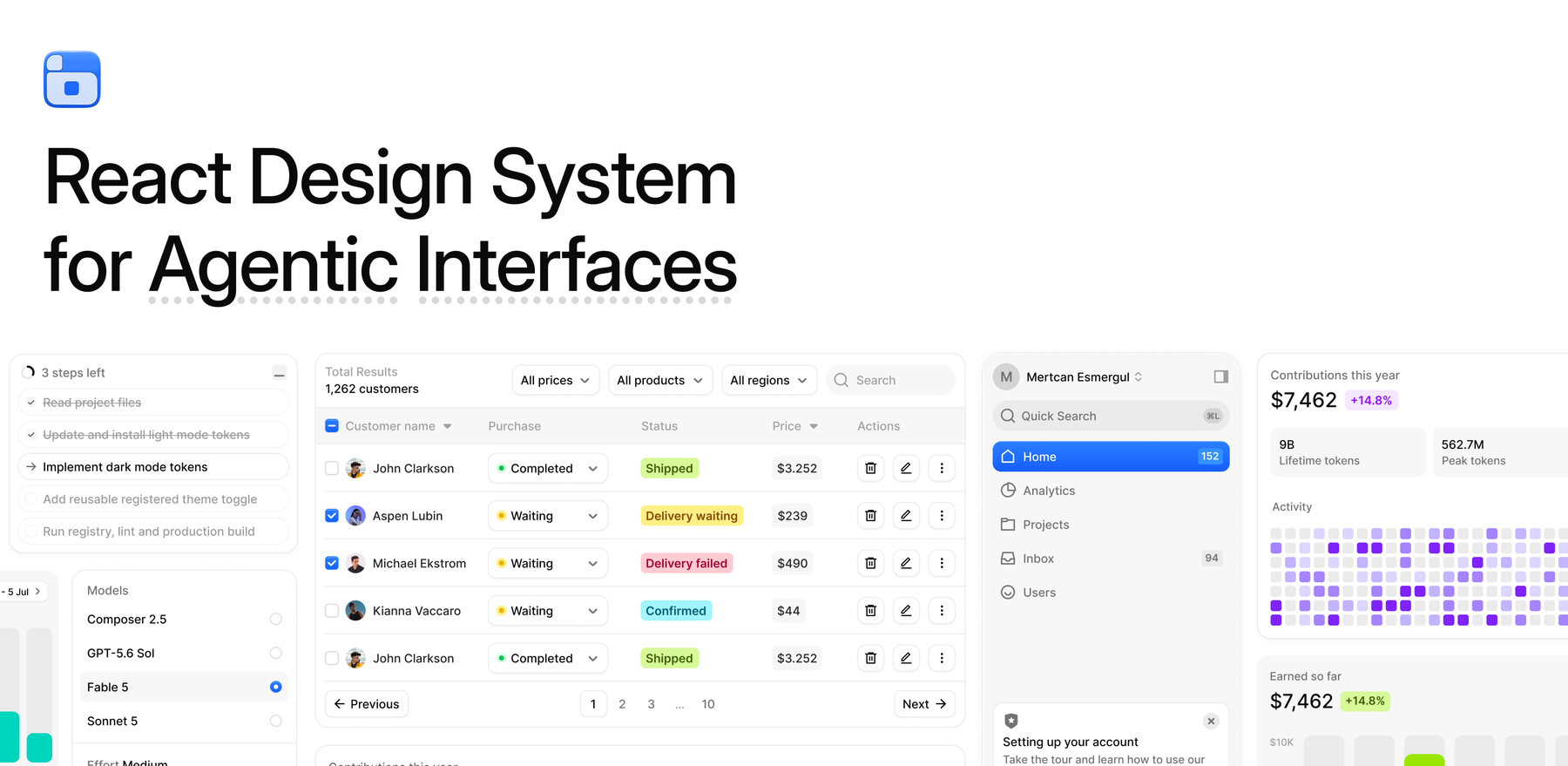Open the All products dropdown
This screenshot has width=1568, height=766.
point(660,380)
